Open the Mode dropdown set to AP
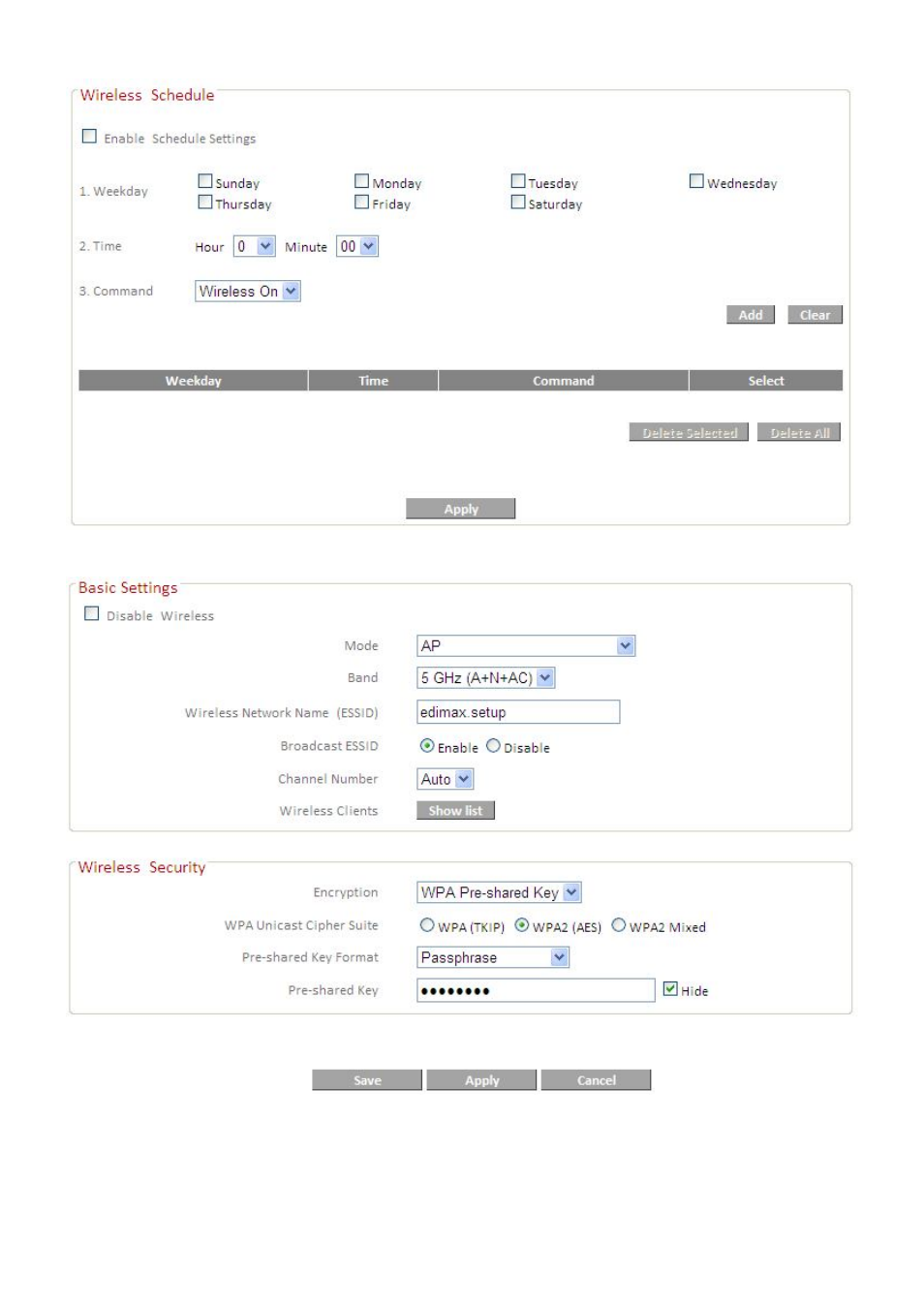924x1308 pixels. (x=526, y=645)
